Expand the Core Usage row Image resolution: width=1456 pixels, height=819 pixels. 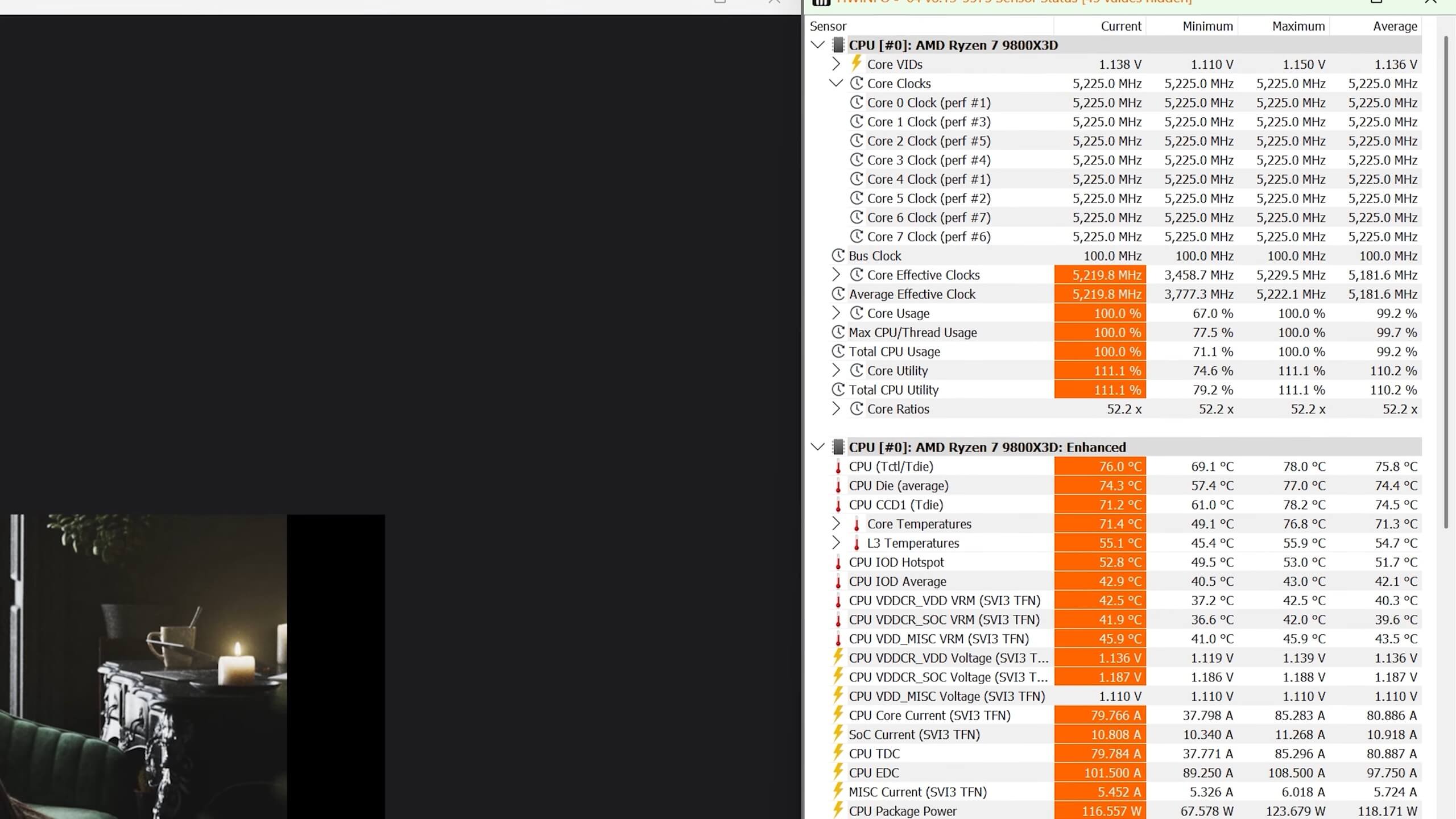(835, 313)
